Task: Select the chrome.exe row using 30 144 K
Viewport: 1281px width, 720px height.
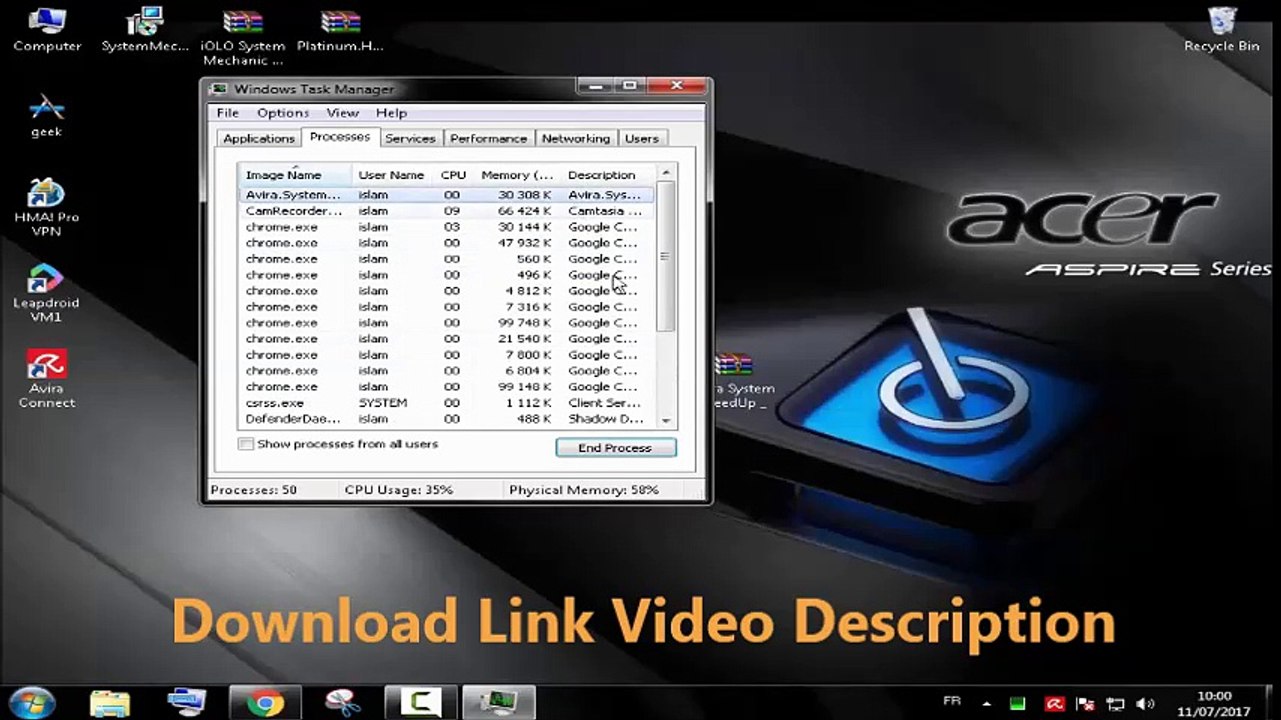Action: (x=447, y=227)
